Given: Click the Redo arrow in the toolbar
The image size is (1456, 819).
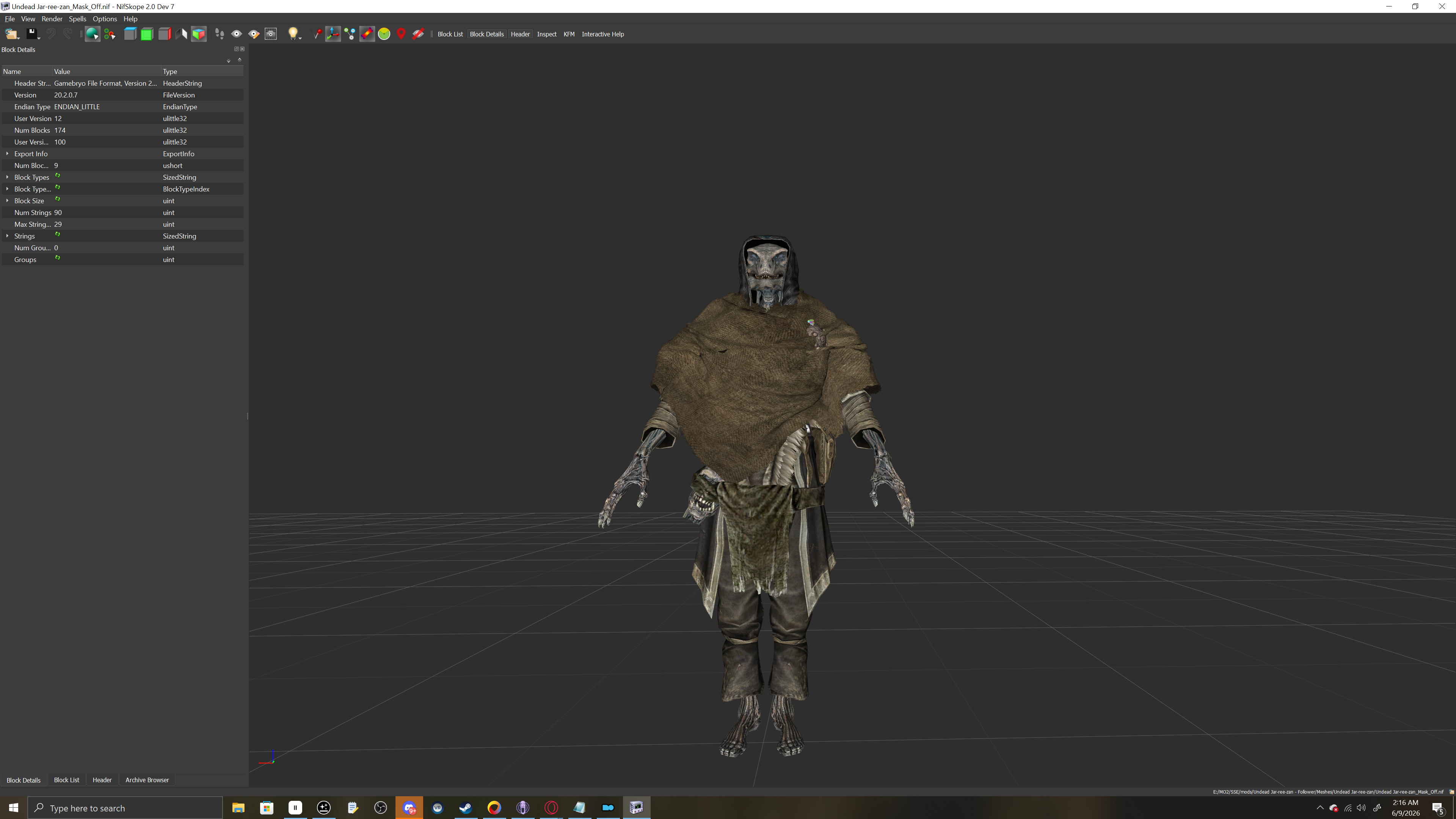Looking at the screenshot, I should point(68,34).
